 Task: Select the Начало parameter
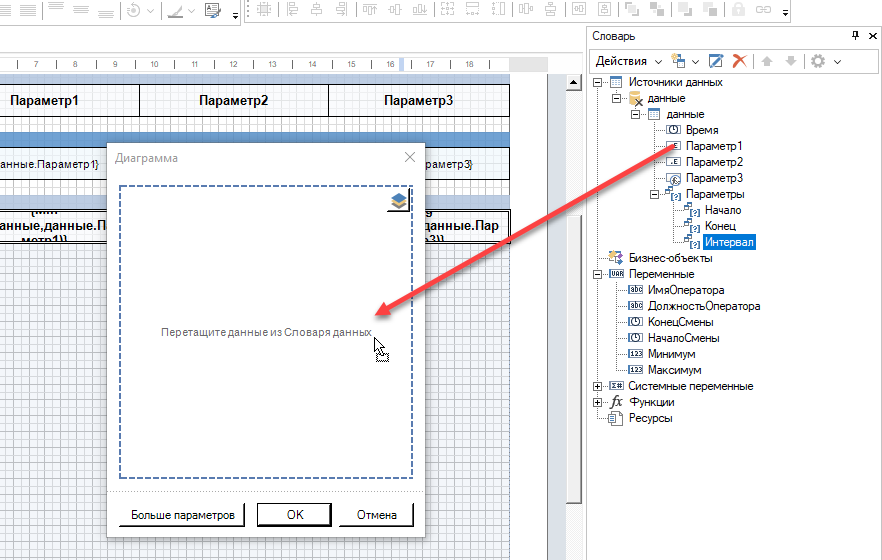pyautogui.click(x=723, y=210)
